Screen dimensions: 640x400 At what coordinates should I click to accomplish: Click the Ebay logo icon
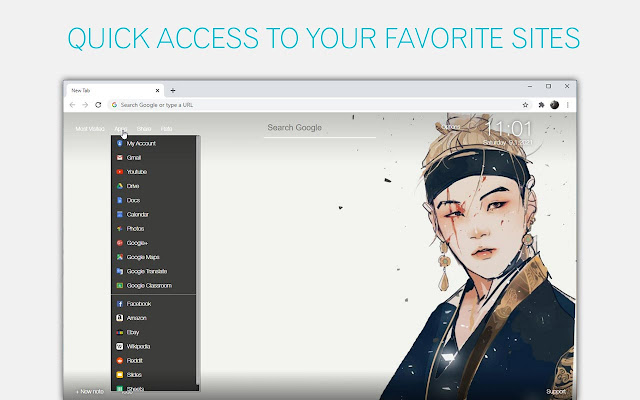point(120,332)
